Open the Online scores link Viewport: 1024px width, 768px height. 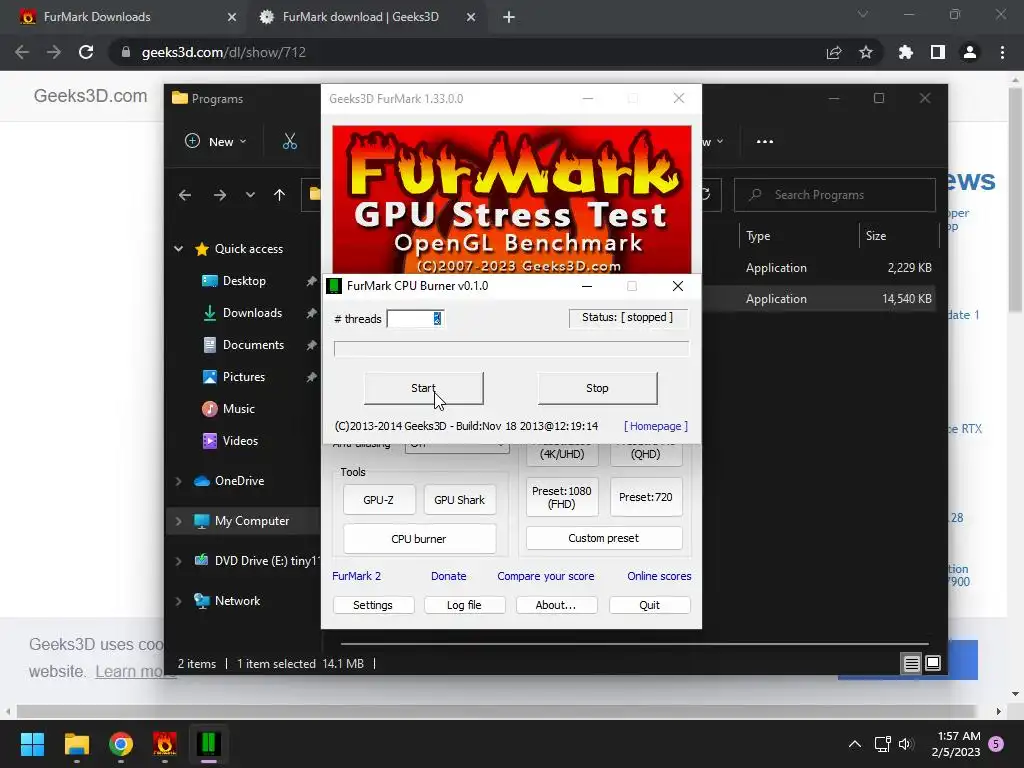point(659,576)
